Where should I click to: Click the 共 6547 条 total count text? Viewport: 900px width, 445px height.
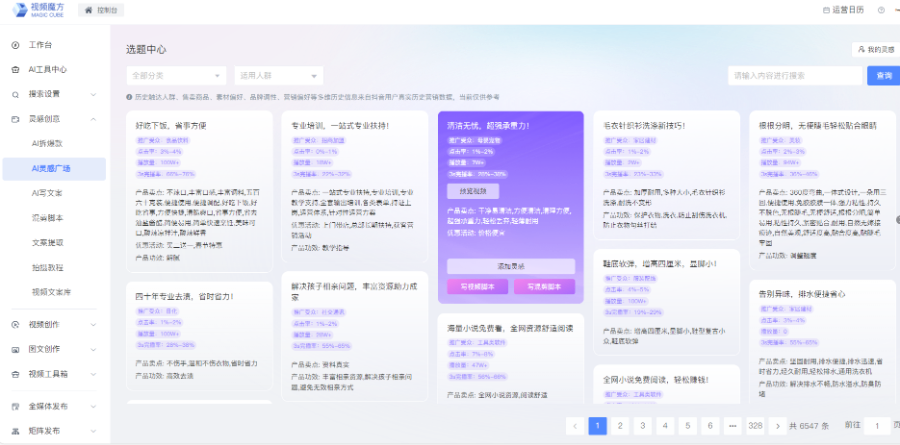click(809, 426)
